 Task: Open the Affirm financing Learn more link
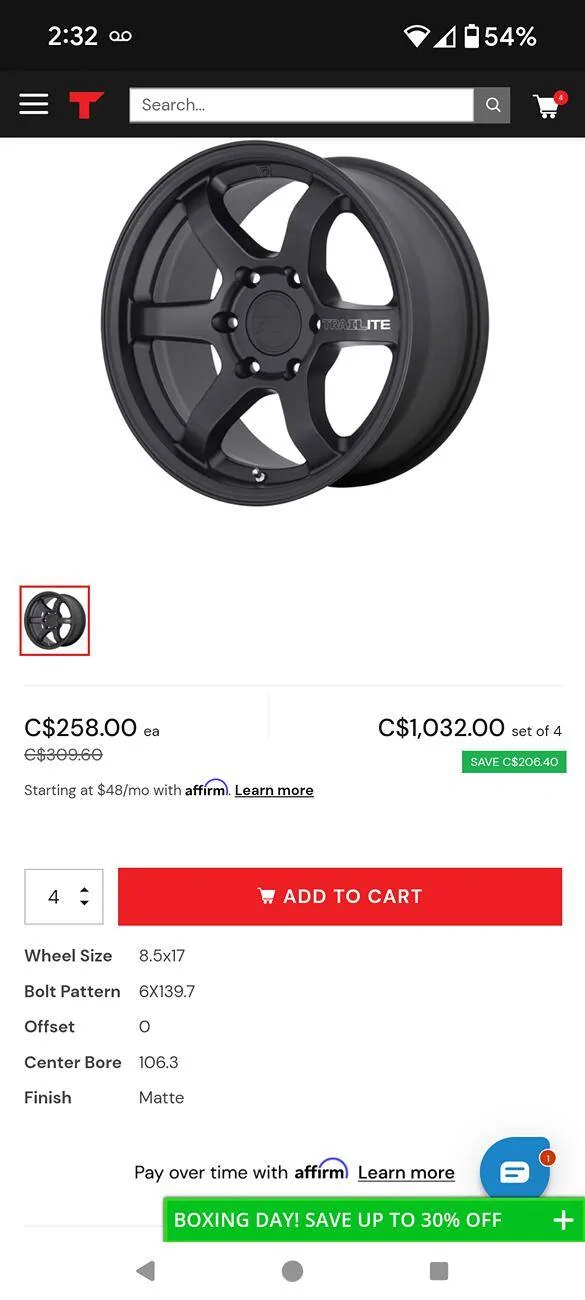(273, 790)
